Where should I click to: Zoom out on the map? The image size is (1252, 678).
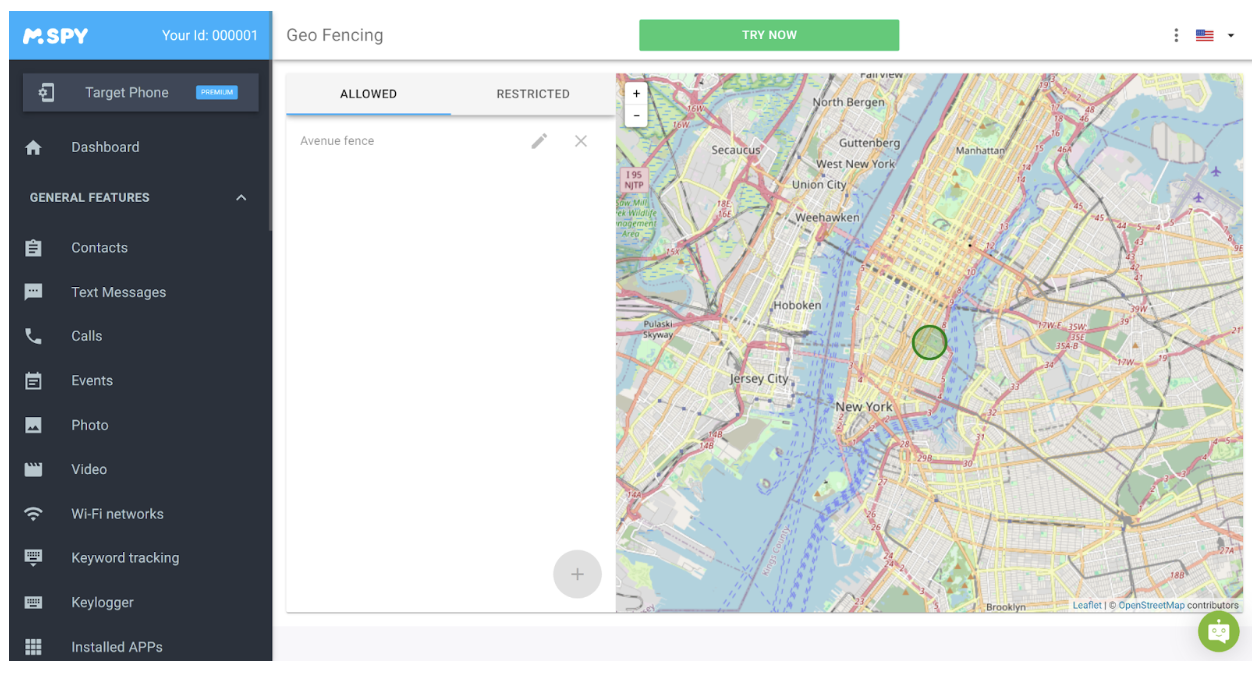(x=636, y=116)
